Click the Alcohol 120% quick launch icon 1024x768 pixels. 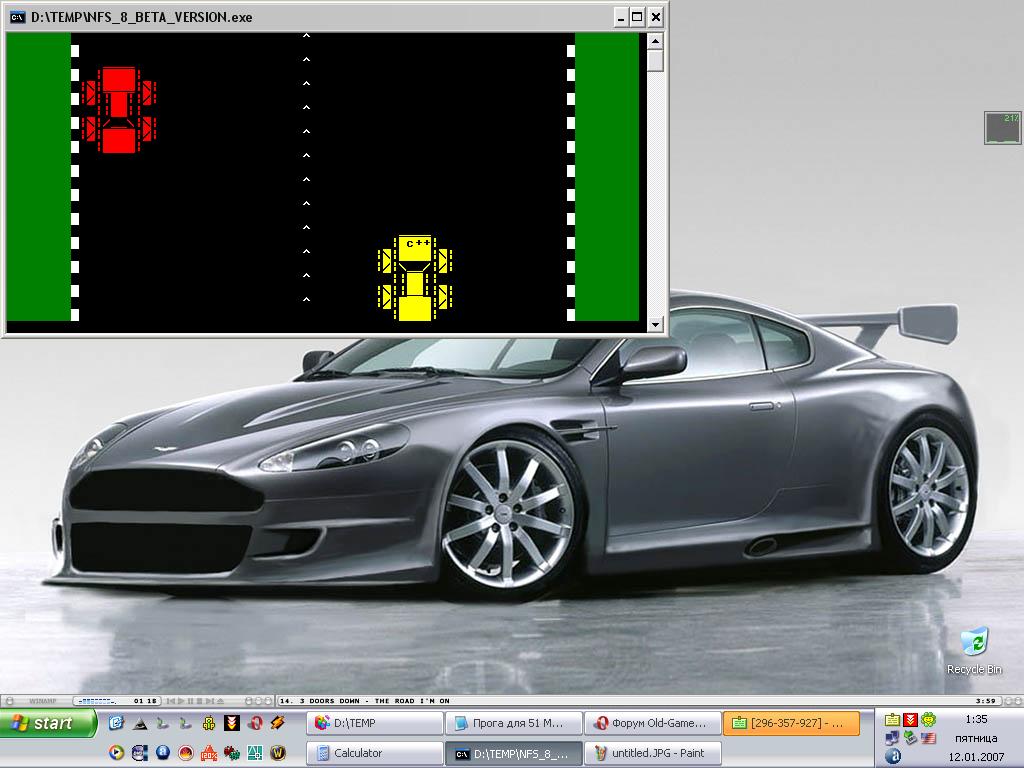click(x=209, y=753)
